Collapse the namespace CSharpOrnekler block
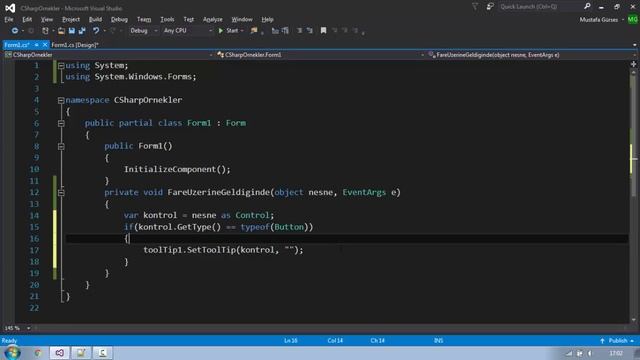Image resolution: width=640 pixels, height=360 pixels. pyautogui.click(x=61, y=100)
